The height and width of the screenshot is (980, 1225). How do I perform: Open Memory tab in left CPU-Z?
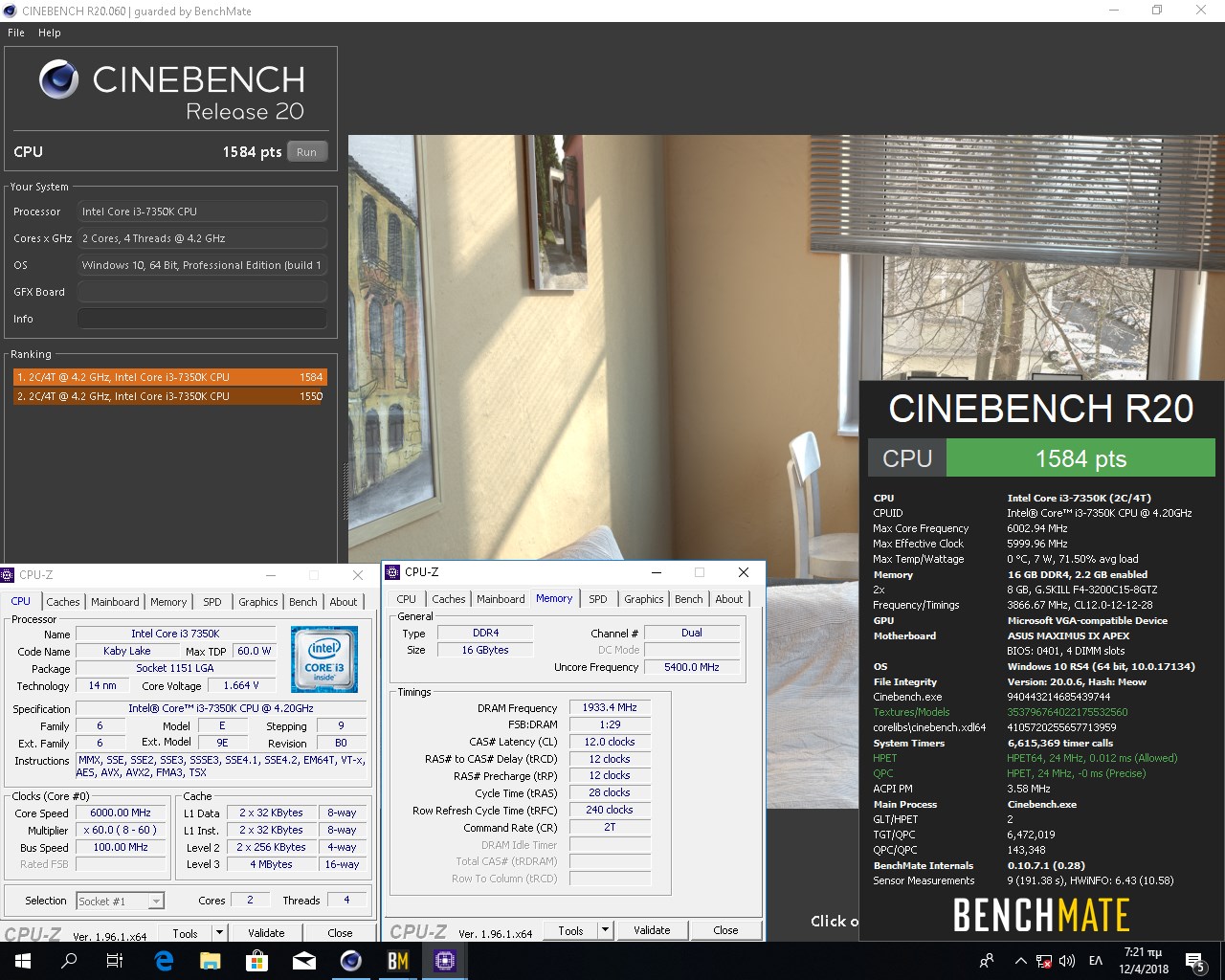click(x=168, y=602)
